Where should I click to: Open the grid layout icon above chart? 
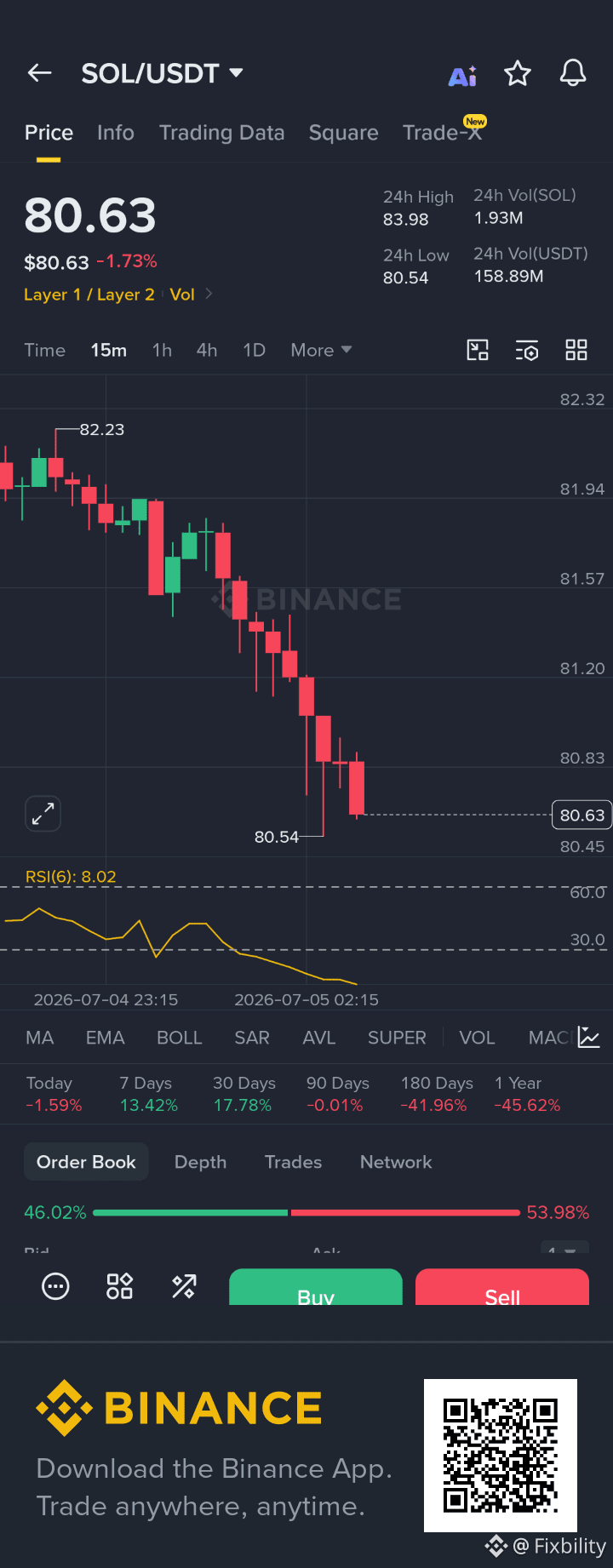pyautogui.click(x=576, y=350)
